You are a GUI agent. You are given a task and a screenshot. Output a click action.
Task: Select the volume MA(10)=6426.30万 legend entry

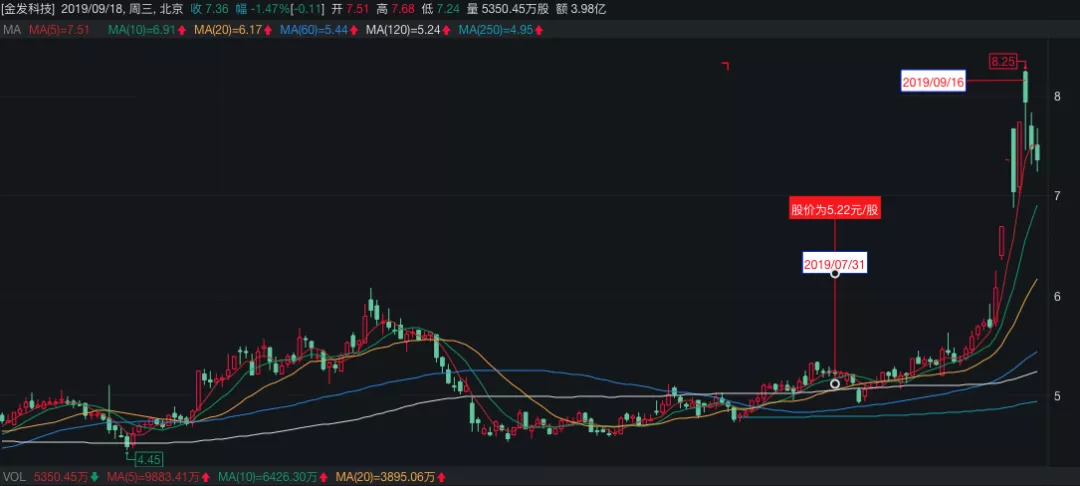tap(267, 476)
